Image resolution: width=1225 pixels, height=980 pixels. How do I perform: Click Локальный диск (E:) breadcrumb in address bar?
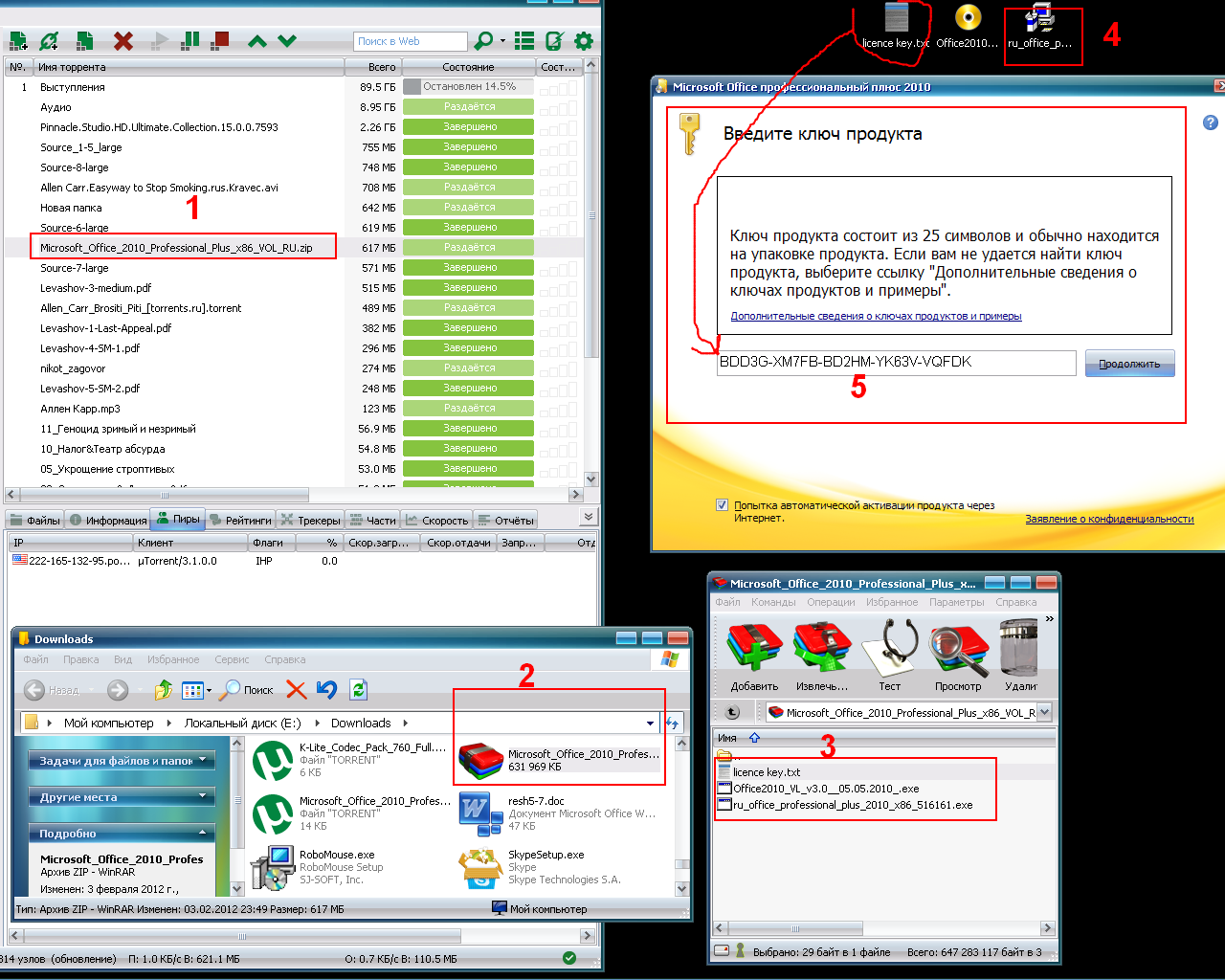click(243, 724)
